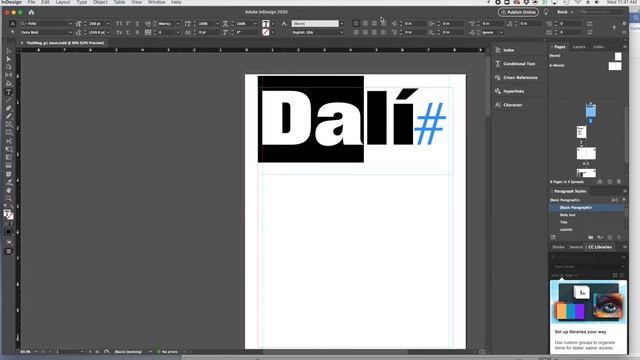The height and width of the screenshot is (360, 640).
Task: Select the Scissors tool
Action: click(9, 141)
